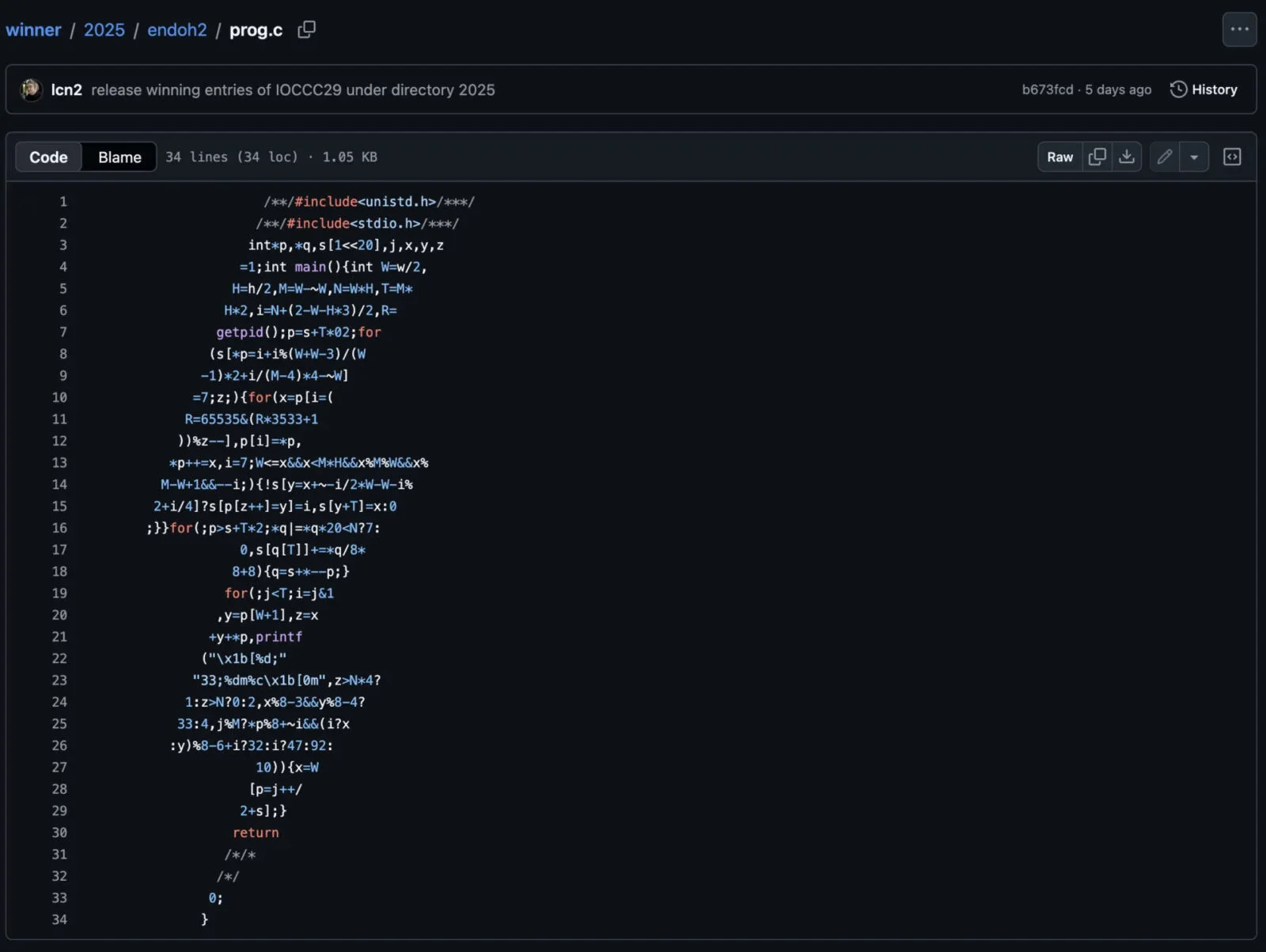Viewport: 1266px width, 952px height.
Task: Click the #include<unistd.h> code line
Action: click(369, 202)
